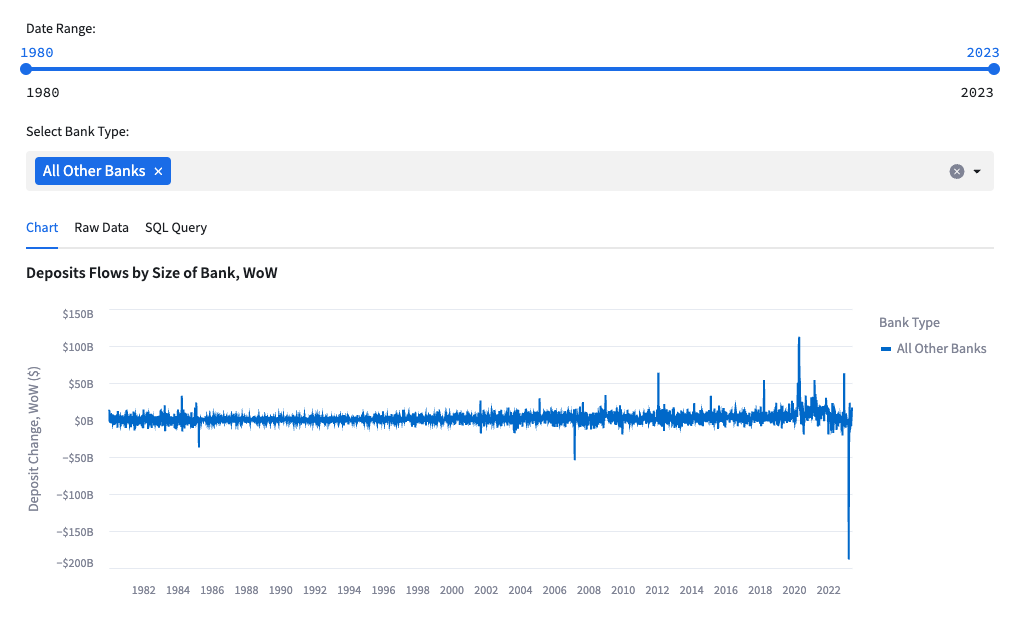Select the right slider handle labeled 2023
This screenshot has width=1017, height=633.
point(992,70)
